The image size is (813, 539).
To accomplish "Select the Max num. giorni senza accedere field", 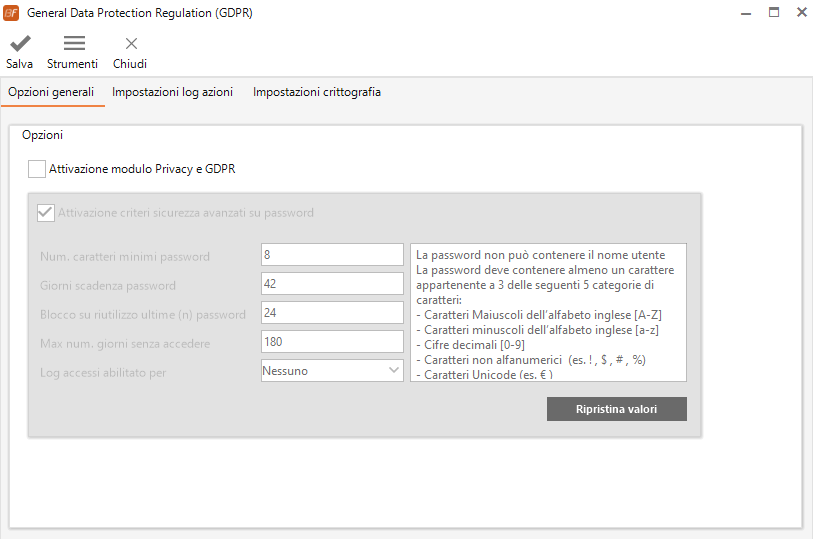I will 332,342.
